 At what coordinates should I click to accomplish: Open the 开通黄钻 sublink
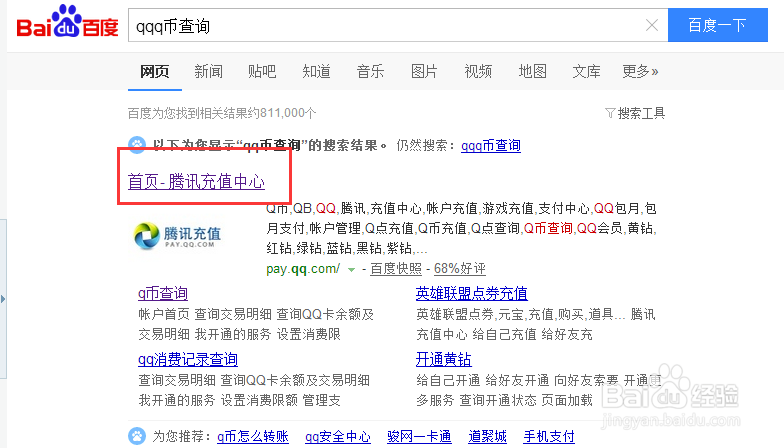[x=444, y=360]
